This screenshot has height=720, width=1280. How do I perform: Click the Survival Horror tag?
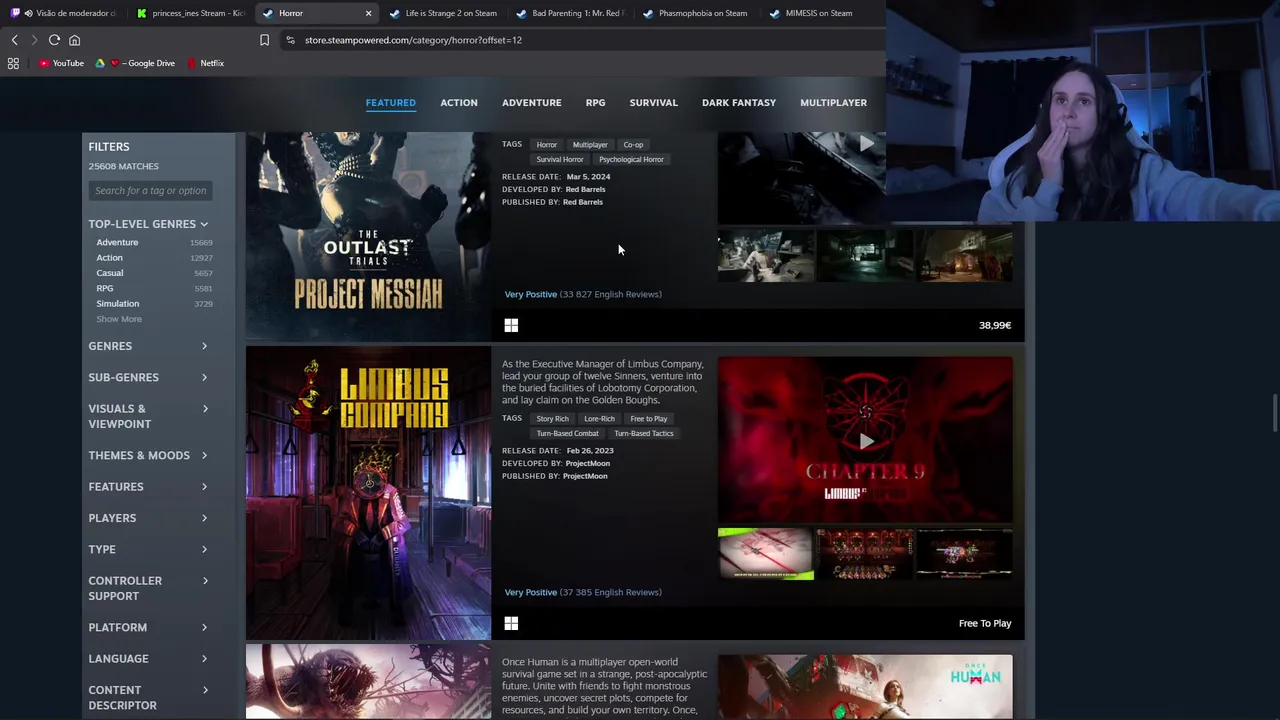(559, 159)
